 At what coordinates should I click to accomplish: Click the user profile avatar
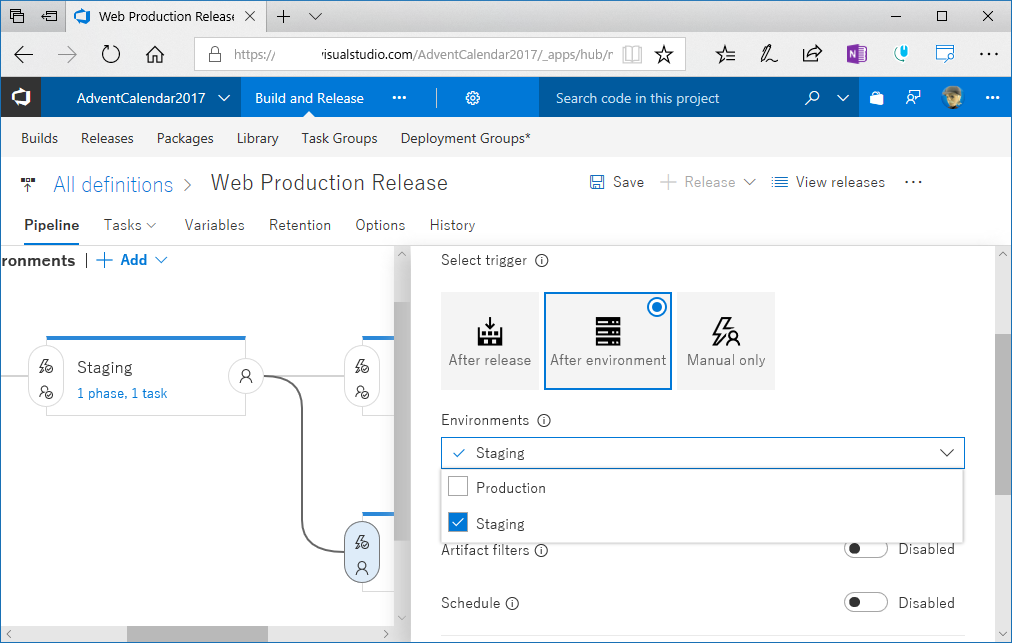click(x=952, y=97)
